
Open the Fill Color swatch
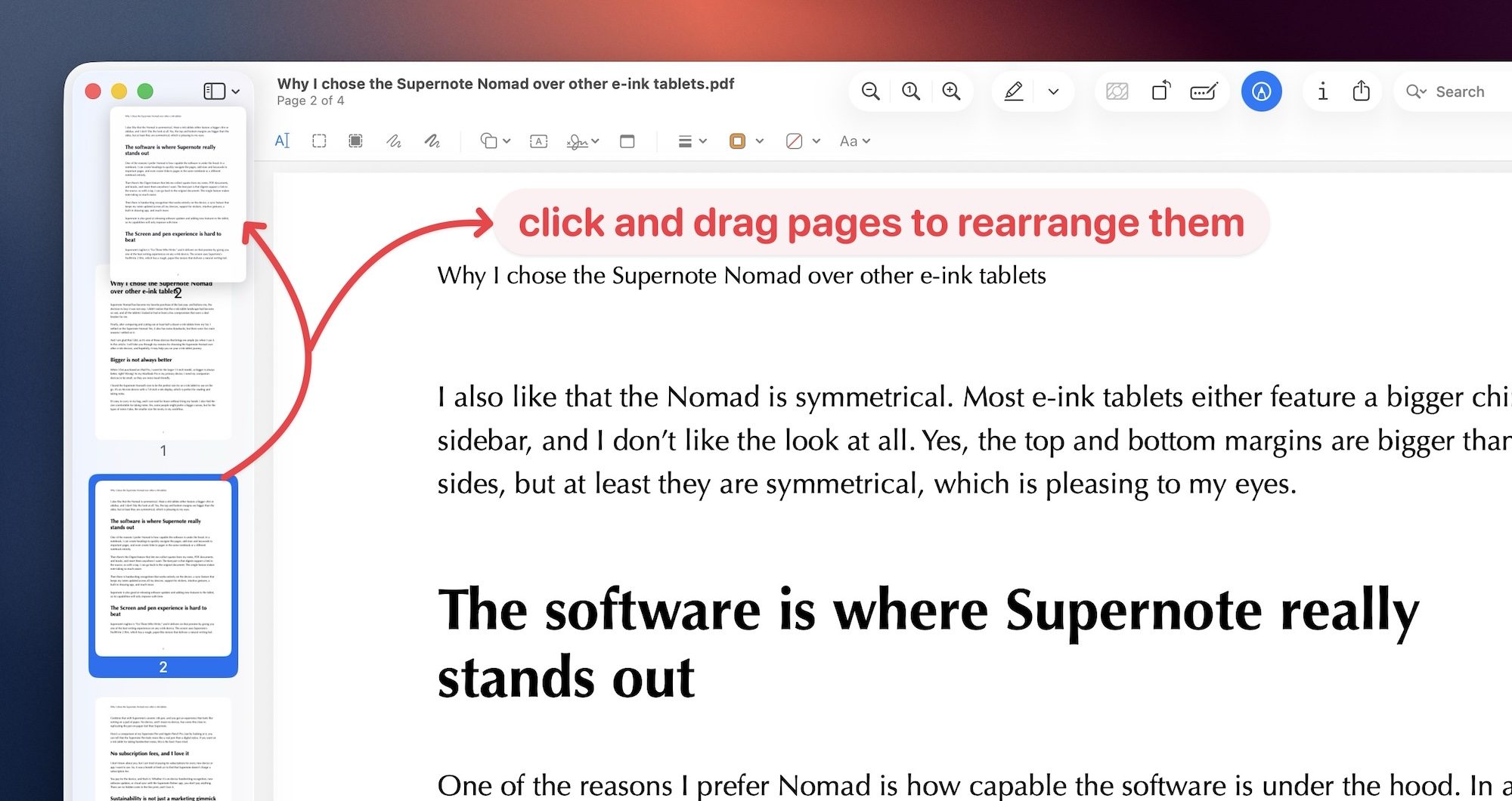[794, 141]
